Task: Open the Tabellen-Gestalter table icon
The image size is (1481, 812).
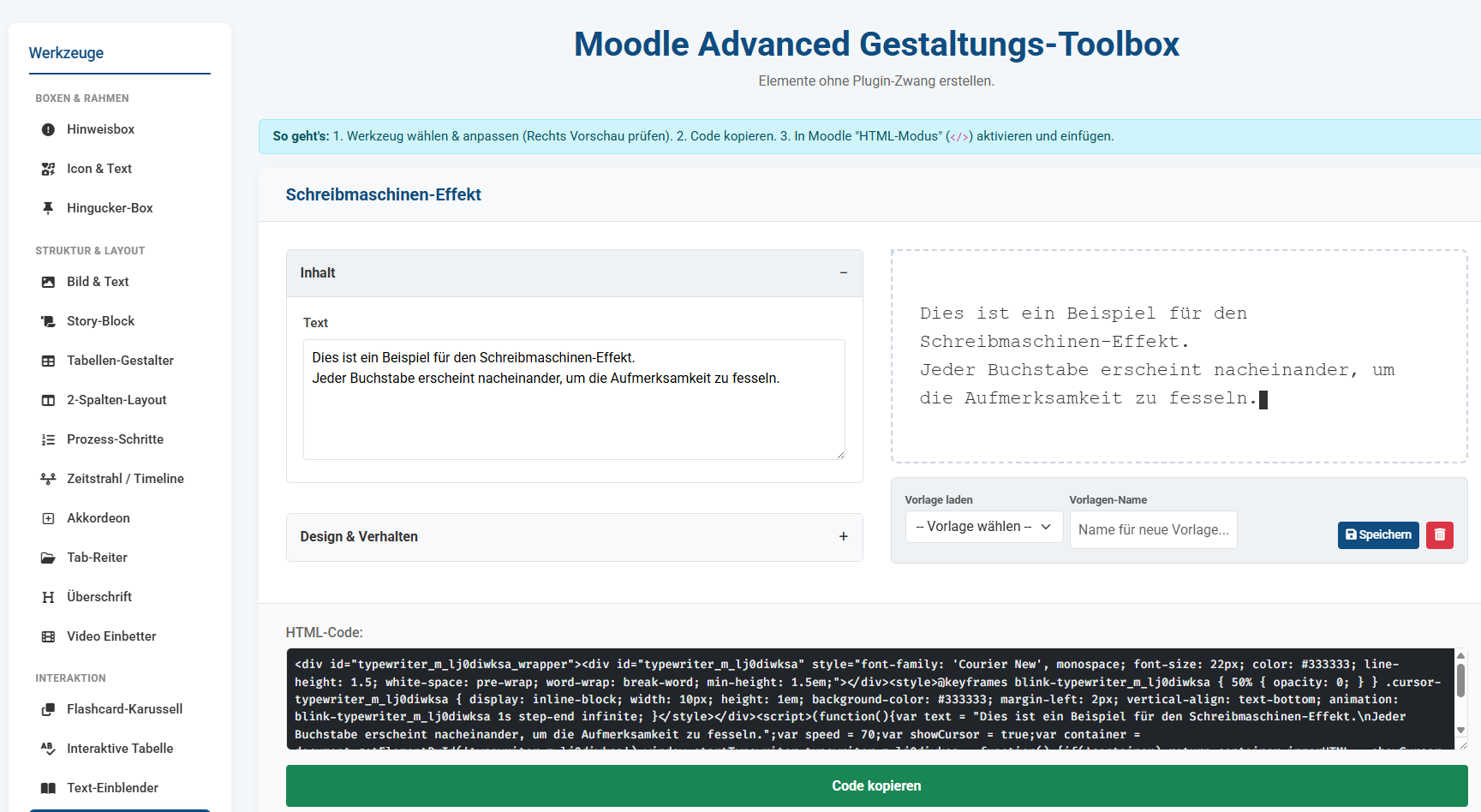Action: (x=48, y=361)
